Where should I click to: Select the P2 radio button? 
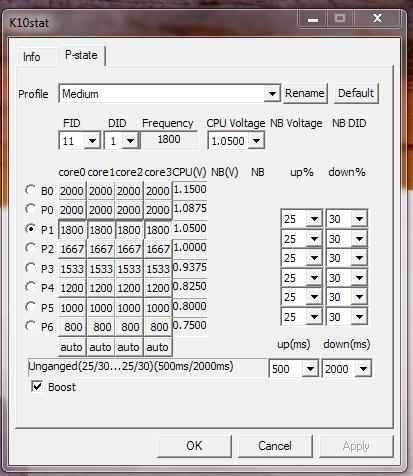[x=30, y=248]
